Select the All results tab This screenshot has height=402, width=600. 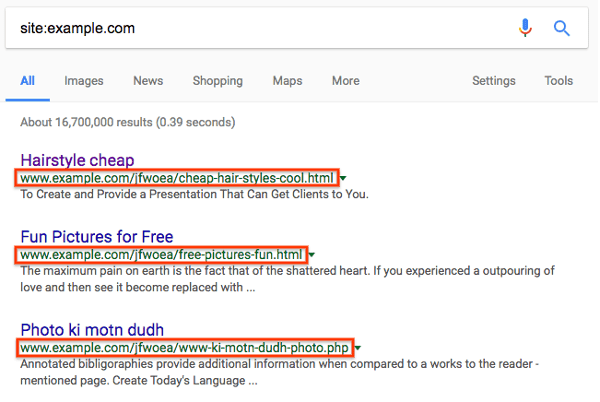click(27, 81)
